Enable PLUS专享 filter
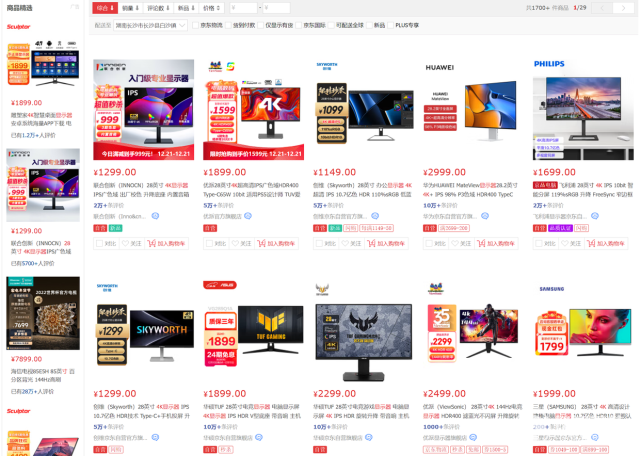This screenshot has height=456, width=641. [390, 25]
